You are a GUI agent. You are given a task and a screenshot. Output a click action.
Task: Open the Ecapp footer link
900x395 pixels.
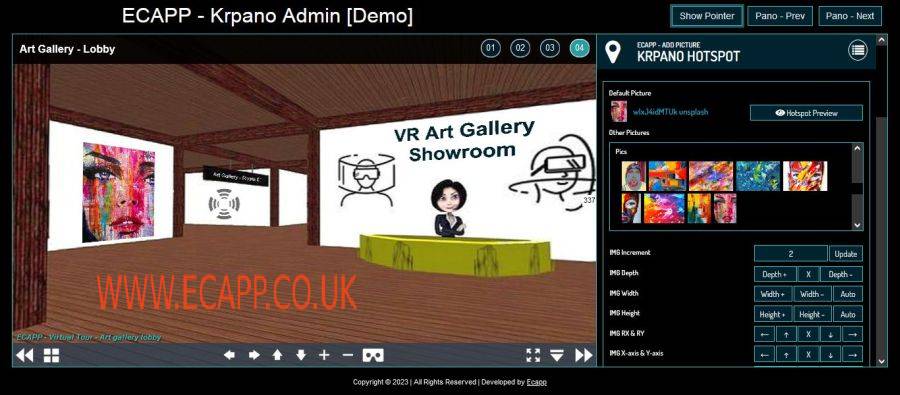click(x=537, y=382)
